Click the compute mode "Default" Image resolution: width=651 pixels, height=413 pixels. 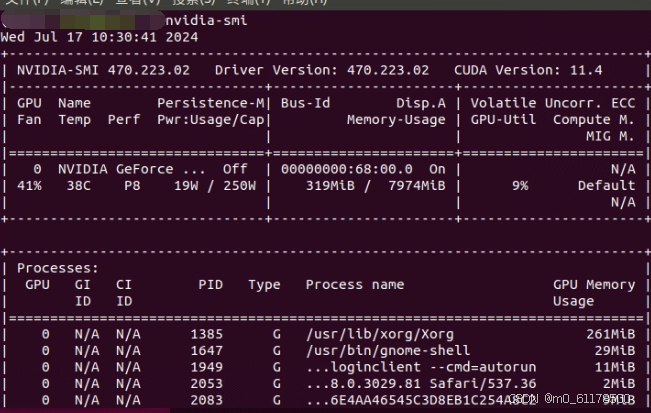pos(606,186)
